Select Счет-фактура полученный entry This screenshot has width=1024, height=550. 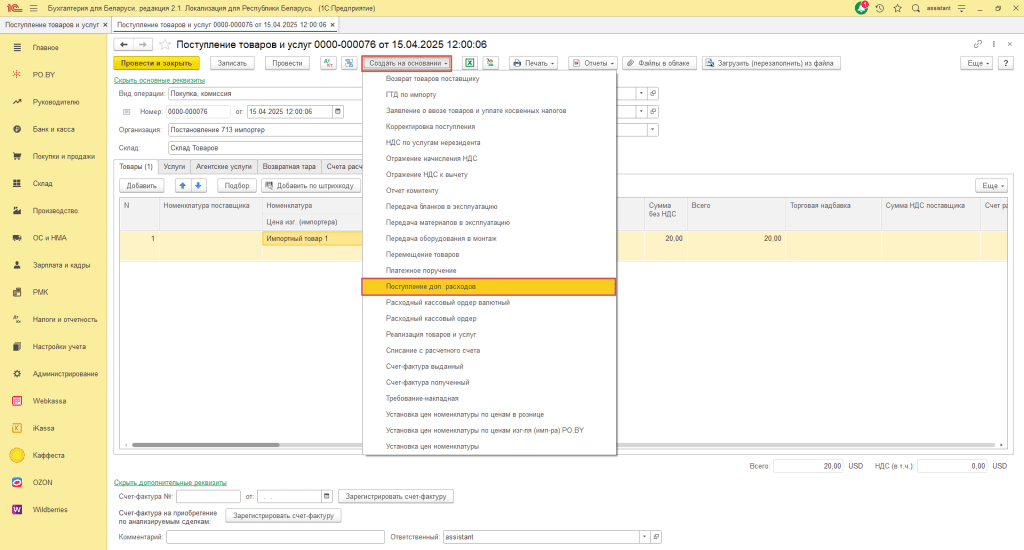[x=489, y=383]
